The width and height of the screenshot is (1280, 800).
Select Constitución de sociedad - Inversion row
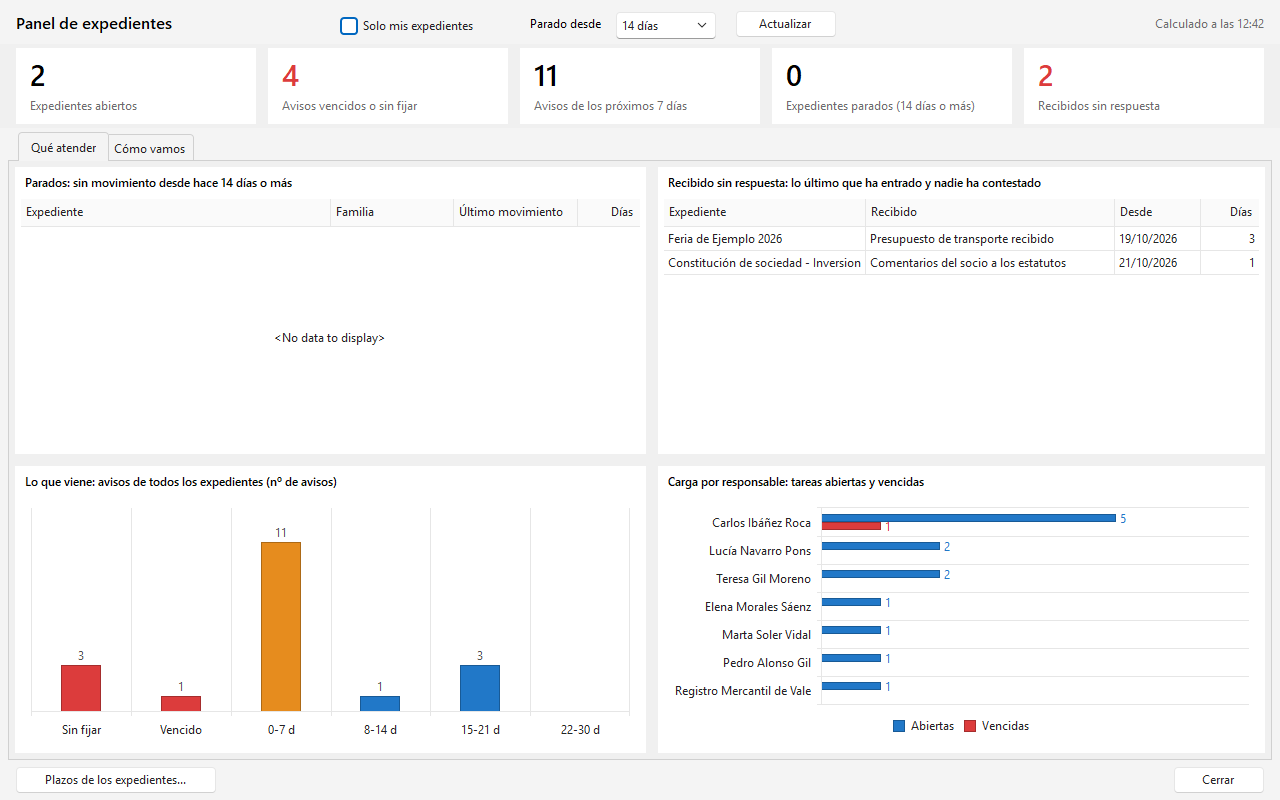(x=961, y=263)
